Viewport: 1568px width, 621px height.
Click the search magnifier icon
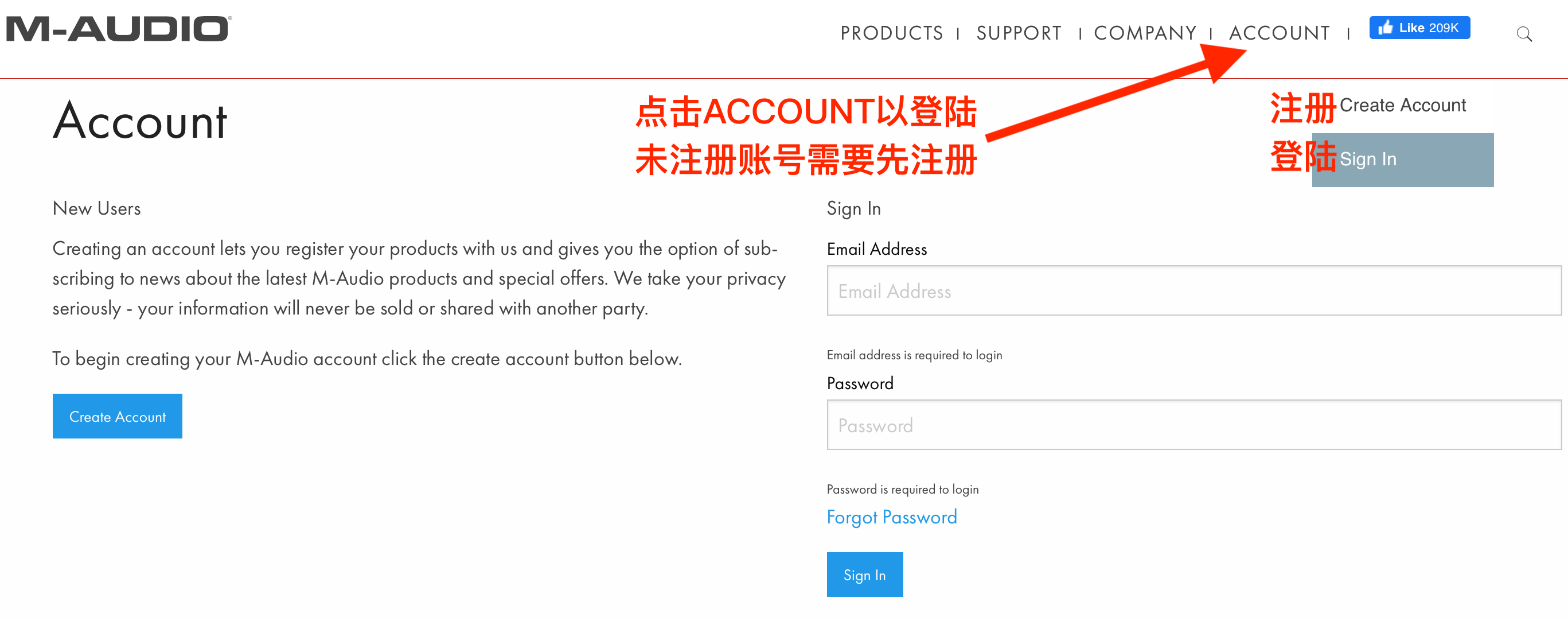[1524, 33]
